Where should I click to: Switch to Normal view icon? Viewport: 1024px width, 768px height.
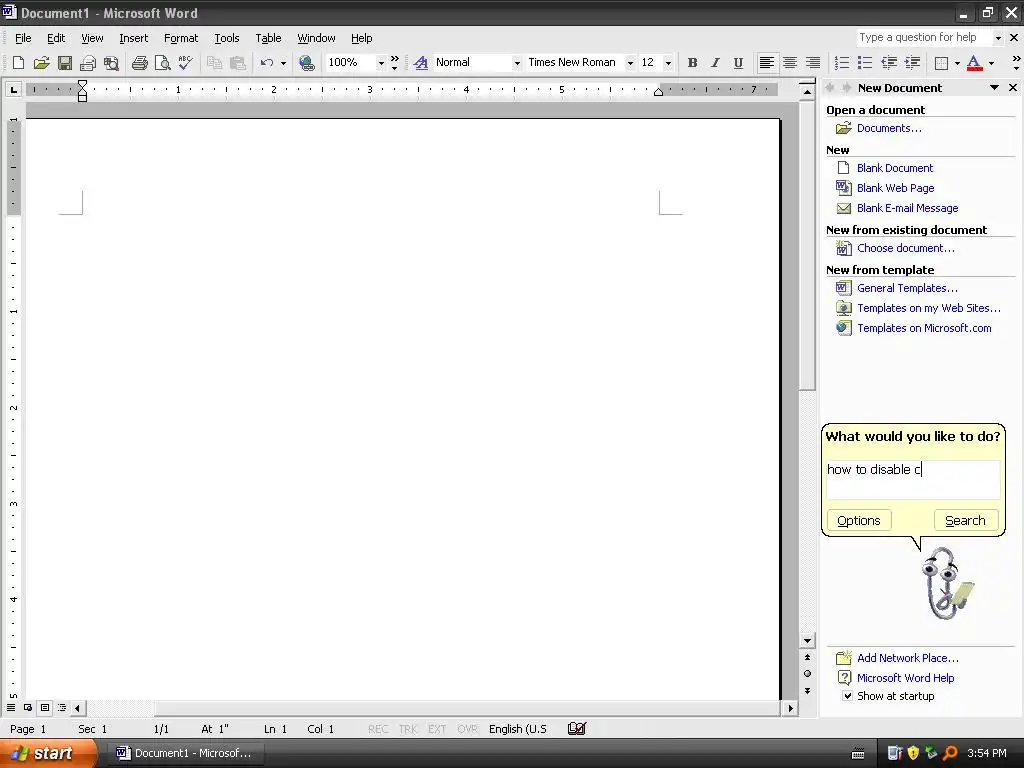11,707
